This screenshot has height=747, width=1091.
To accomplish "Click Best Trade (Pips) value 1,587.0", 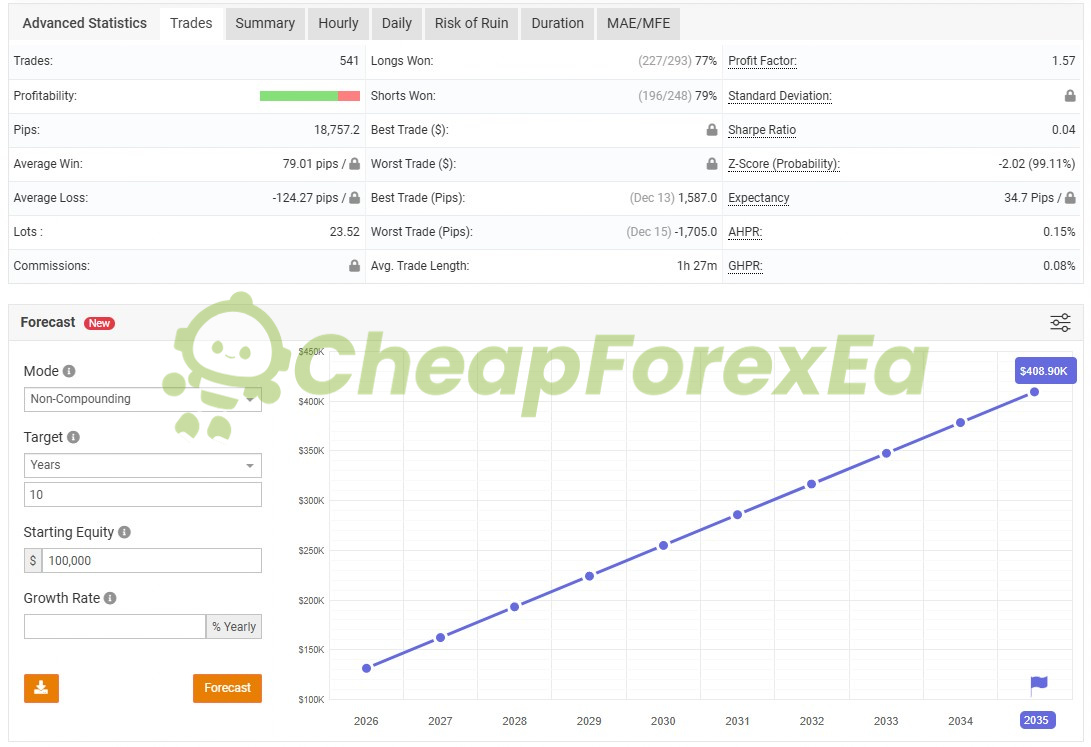I will coord(697,198).
